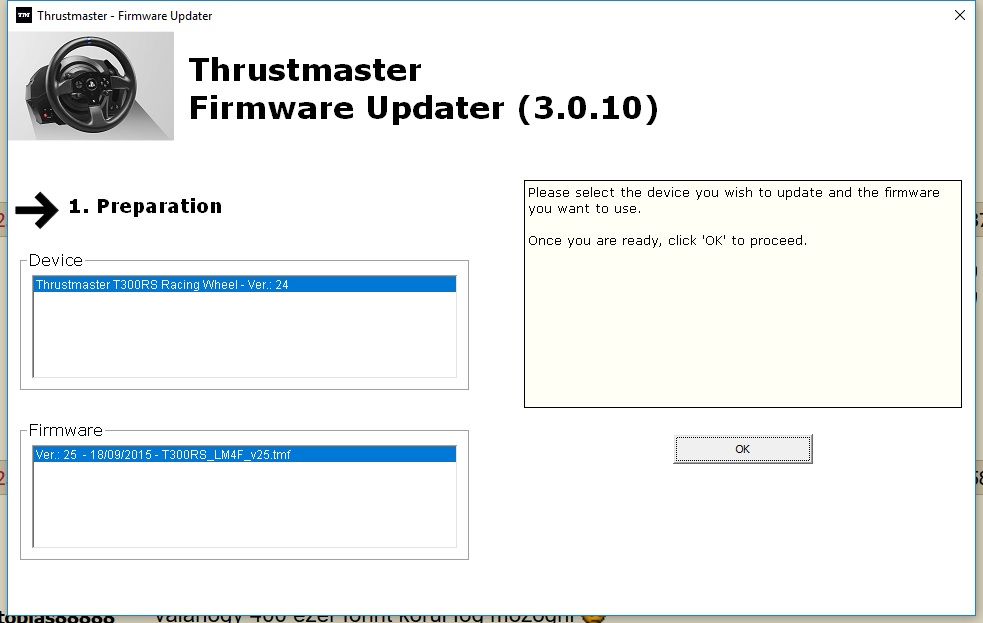Click the OK button to proceed
The width and height of the screenshot is (983, 623).
742,449
